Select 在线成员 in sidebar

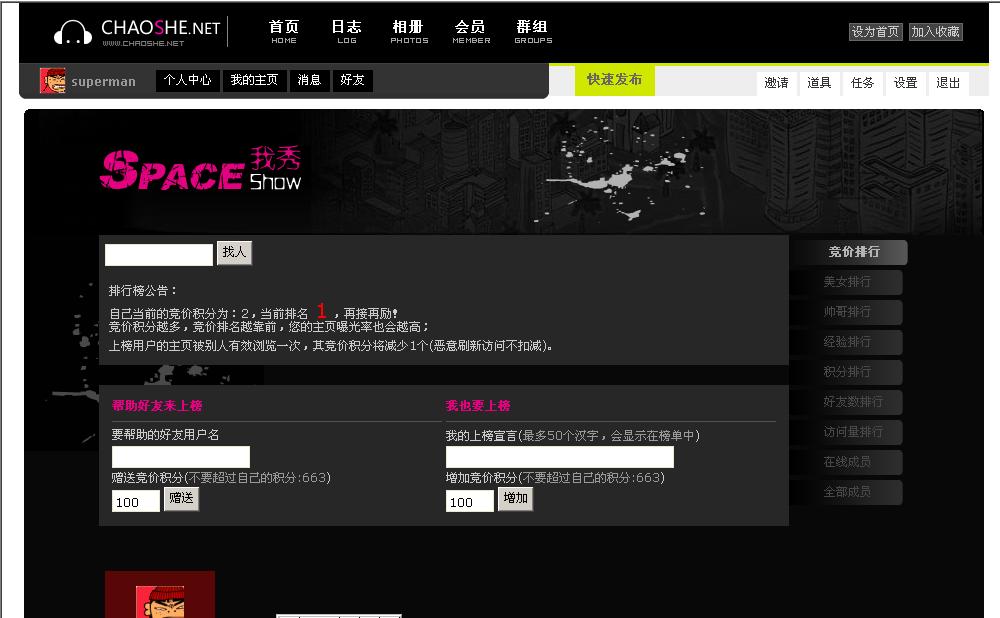(847, 462)
